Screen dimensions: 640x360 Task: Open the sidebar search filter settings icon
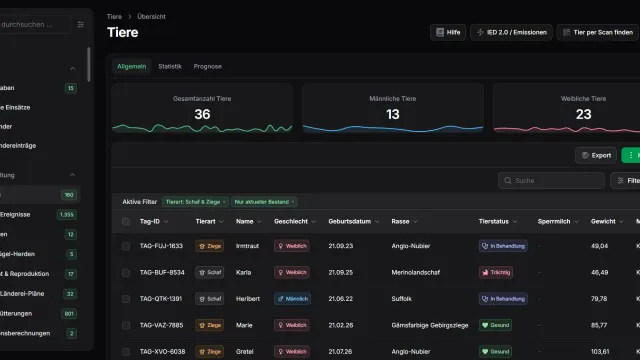click(x=80, y=24)
